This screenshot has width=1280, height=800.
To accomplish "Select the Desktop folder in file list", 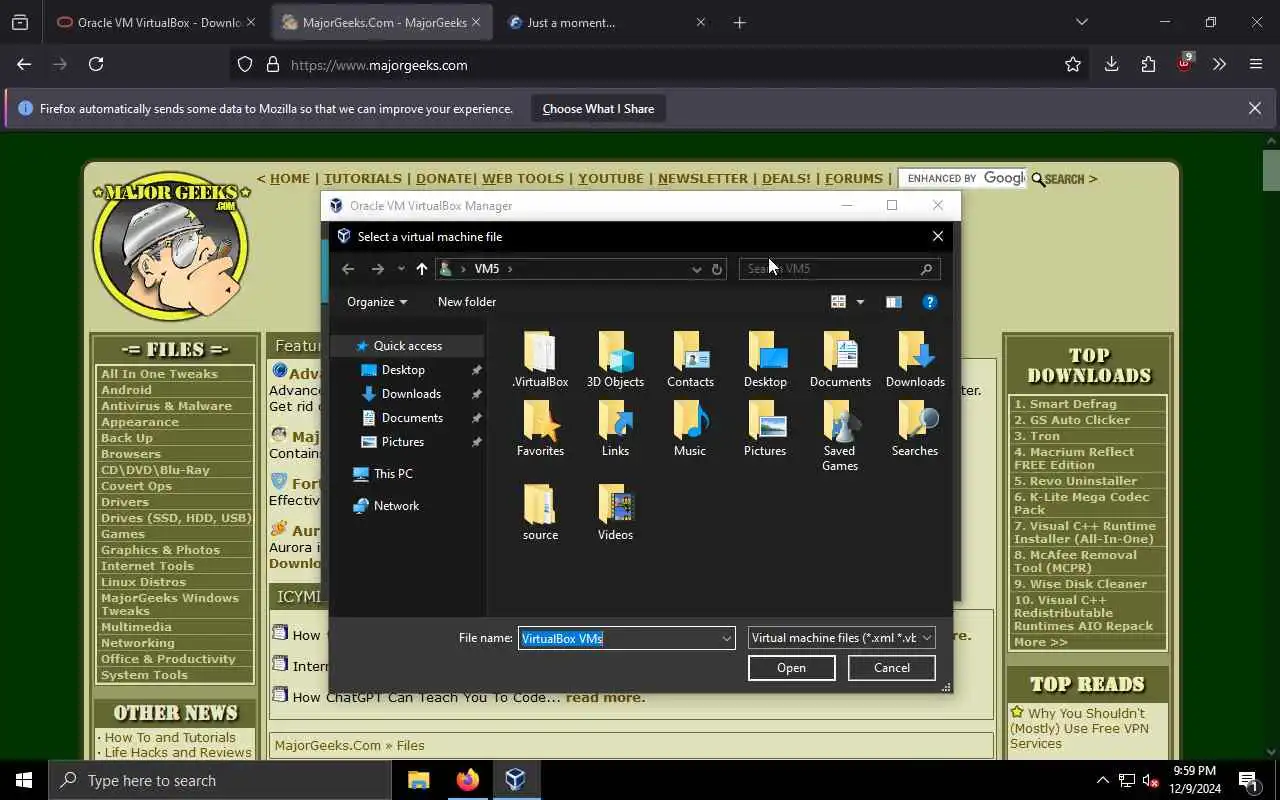I will tap(765, 360).
